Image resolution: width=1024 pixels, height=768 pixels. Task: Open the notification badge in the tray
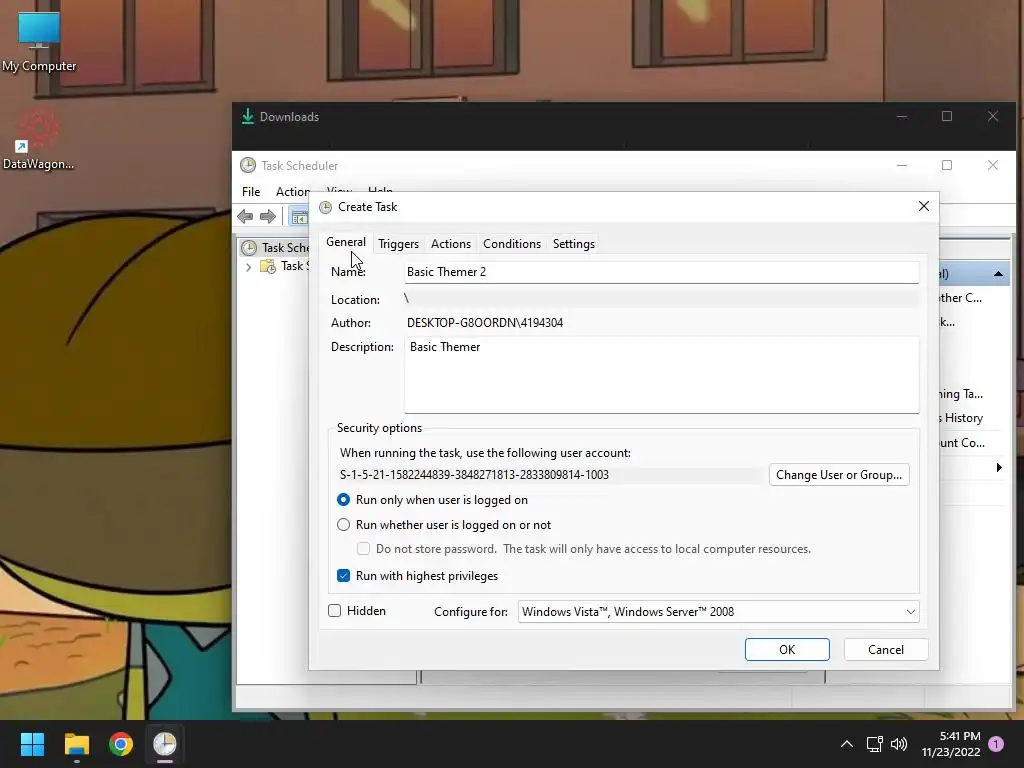click(x=996, y=744)
